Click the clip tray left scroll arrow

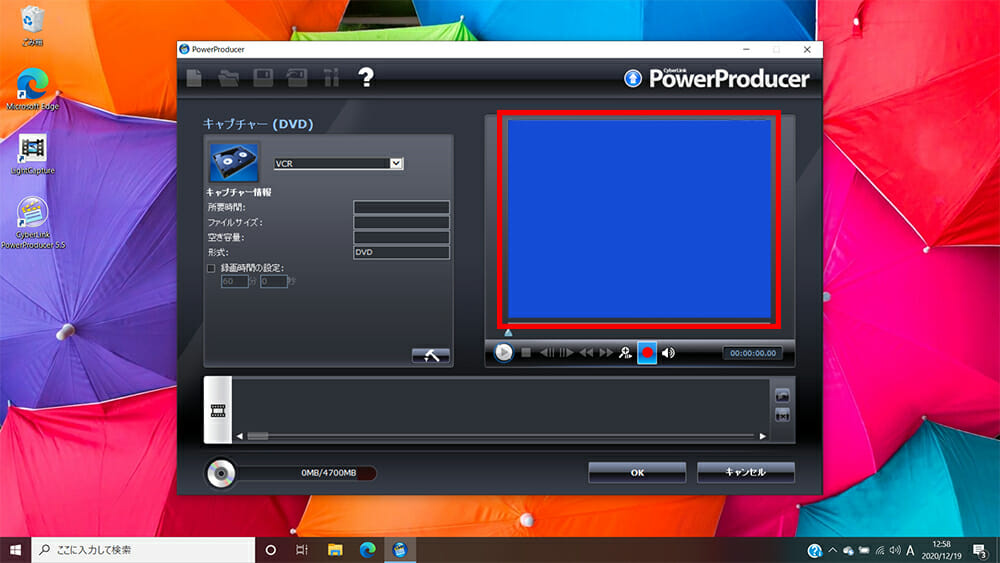tap(240, 436)
